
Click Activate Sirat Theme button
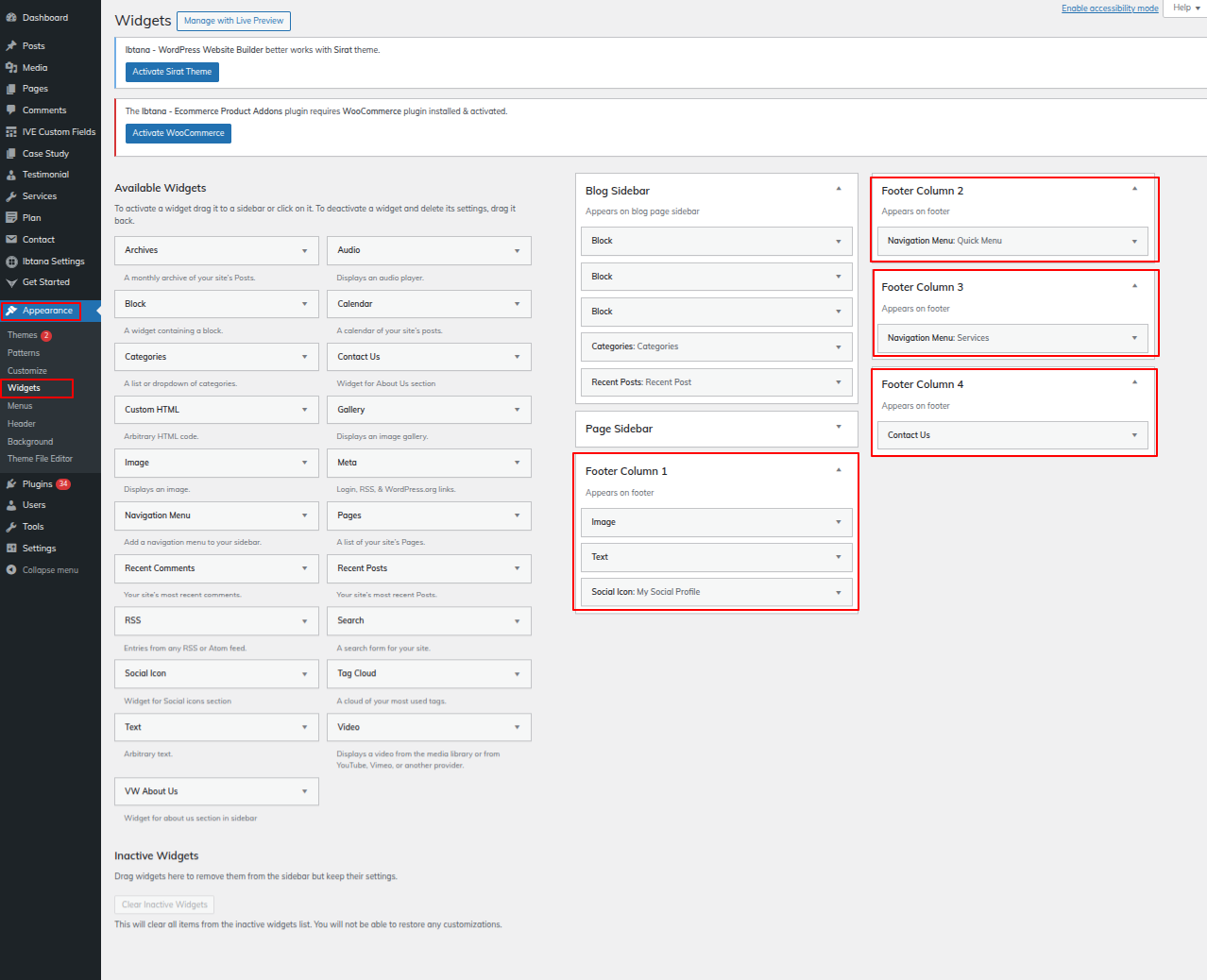pyautogui.click(x=172, y=72)
